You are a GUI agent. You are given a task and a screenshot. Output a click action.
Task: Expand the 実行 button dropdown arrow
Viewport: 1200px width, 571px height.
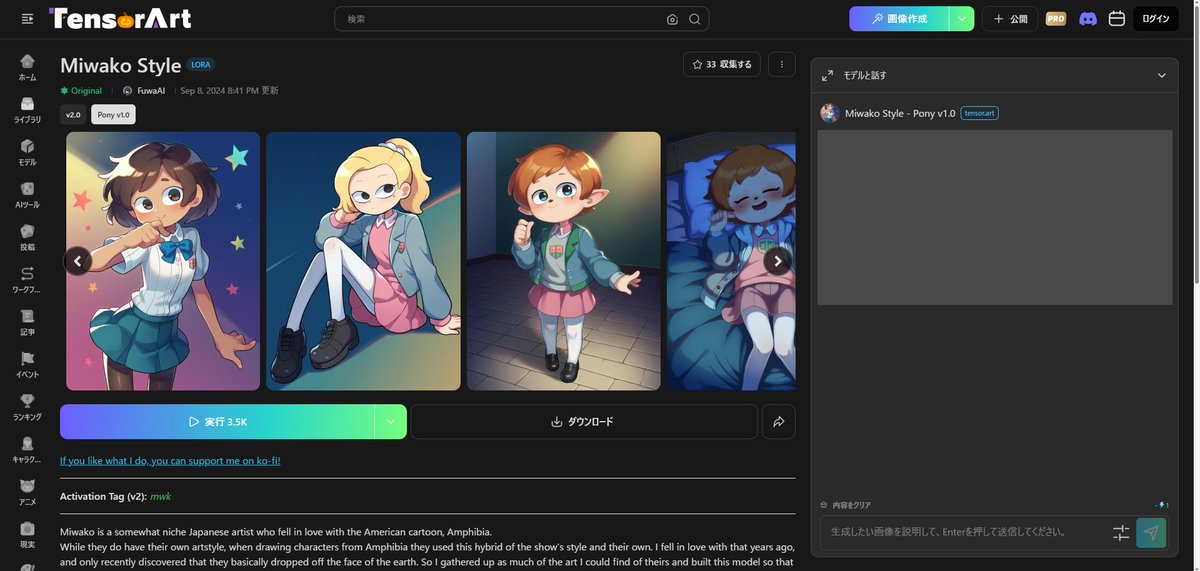[x=391, y=422]
